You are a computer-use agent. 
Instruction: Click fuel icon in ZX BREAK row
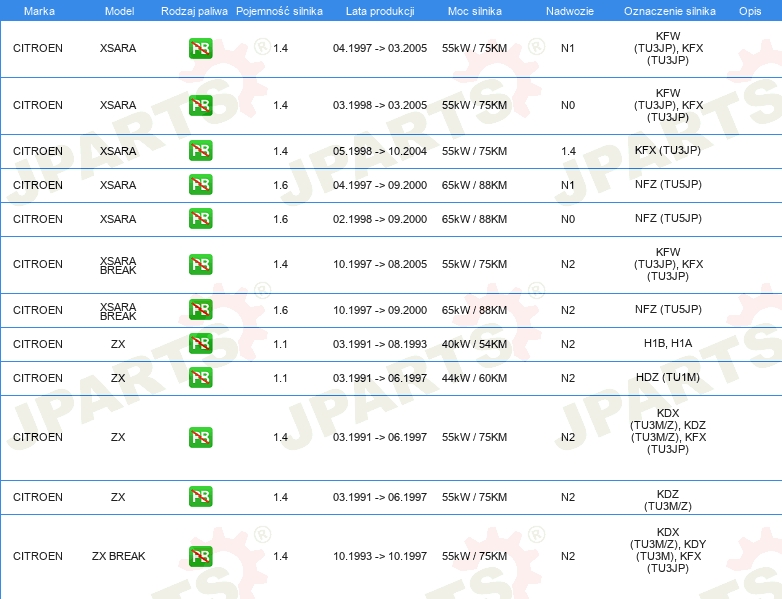(x=200, y=556)
